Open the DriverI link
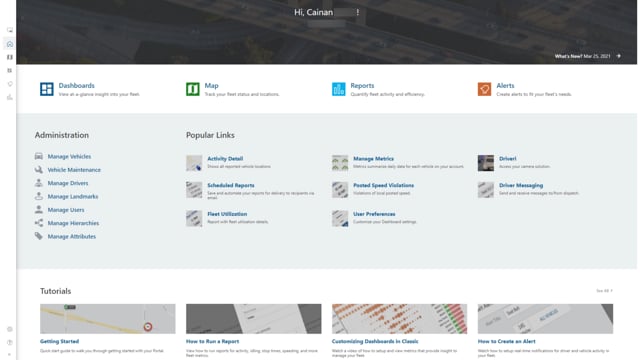640x360 pixels. pyautogui.click(x=507, y=158)
